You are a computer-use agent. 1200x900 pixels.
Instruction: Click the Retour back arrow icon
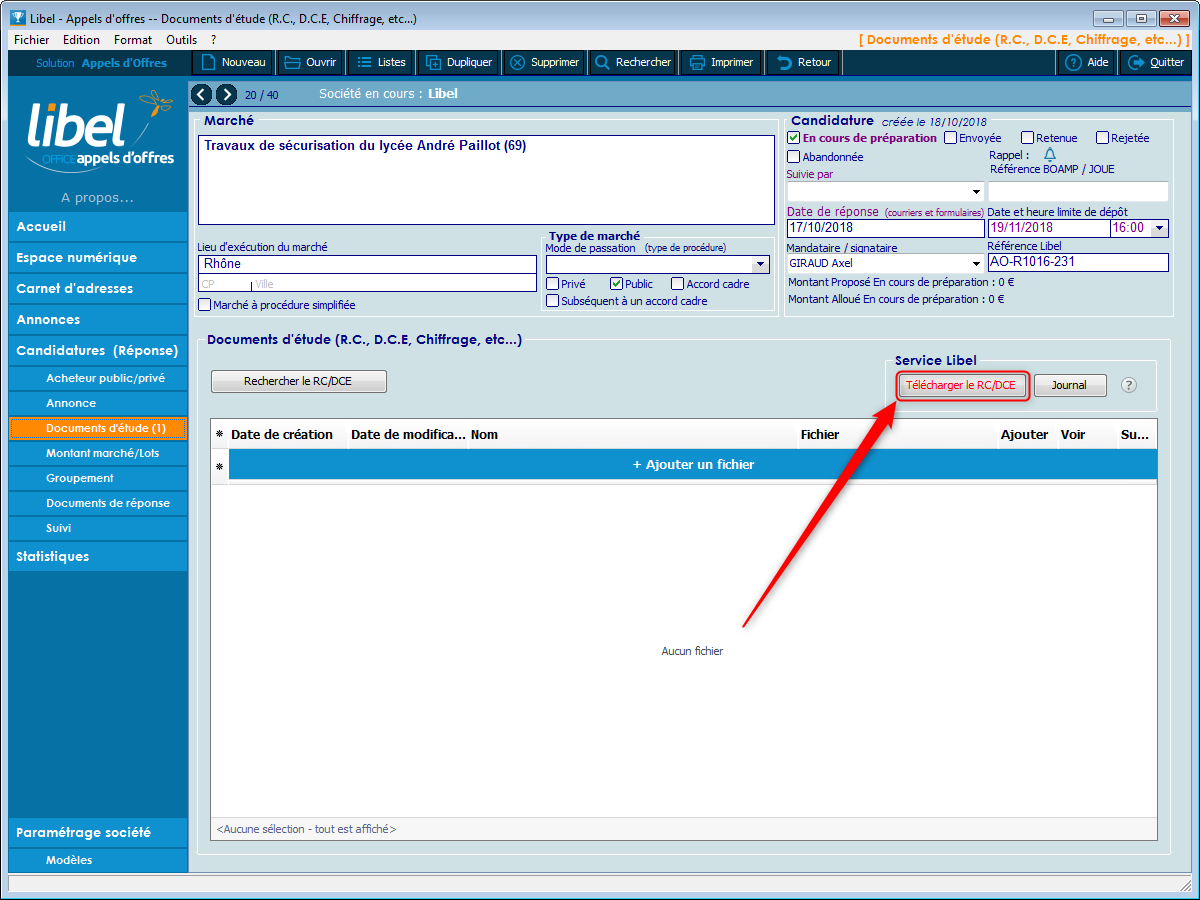(x=784, y=62)
